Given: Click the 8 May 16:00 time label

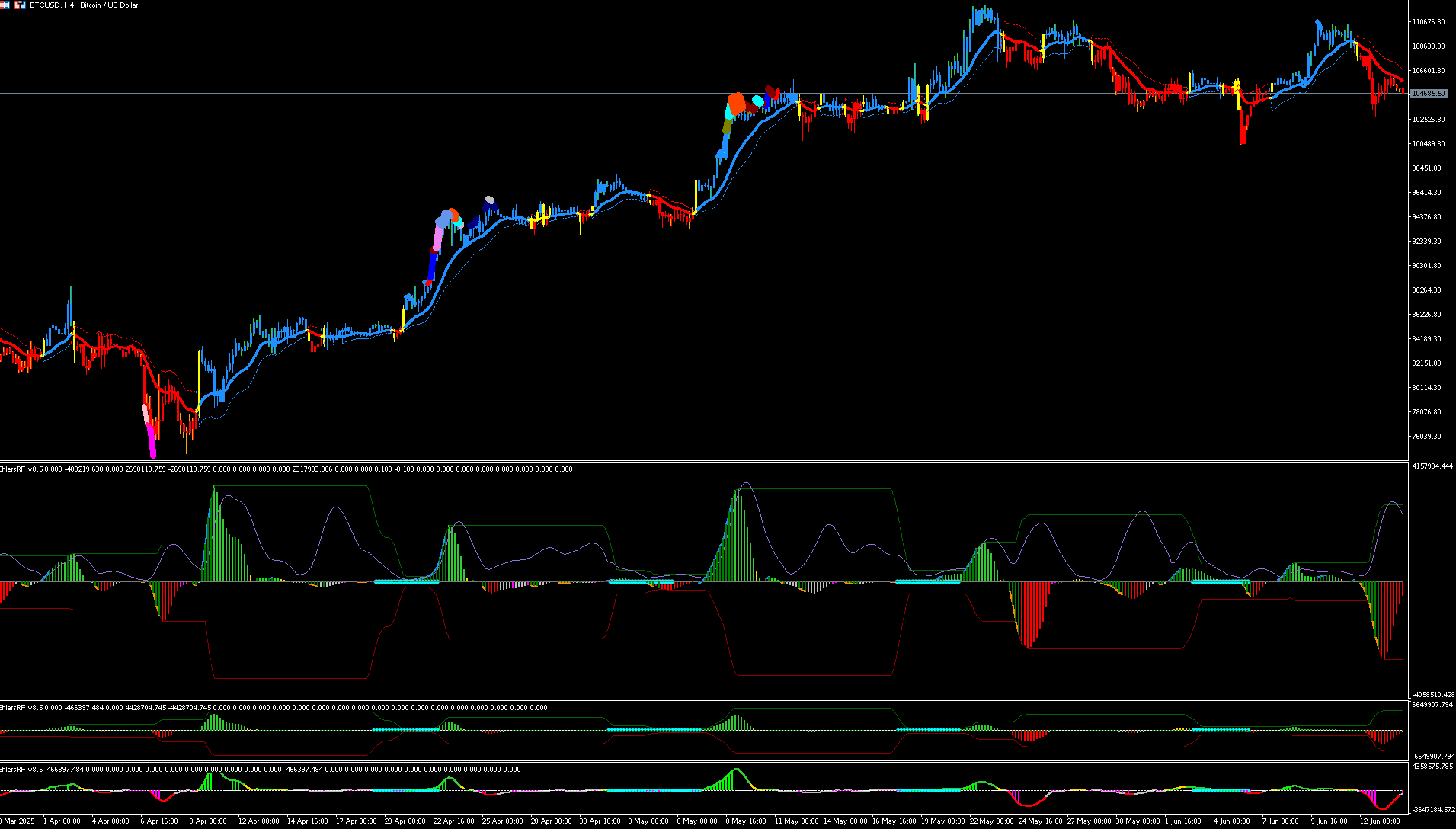Looking at the screenshot, I should point(746,821).
